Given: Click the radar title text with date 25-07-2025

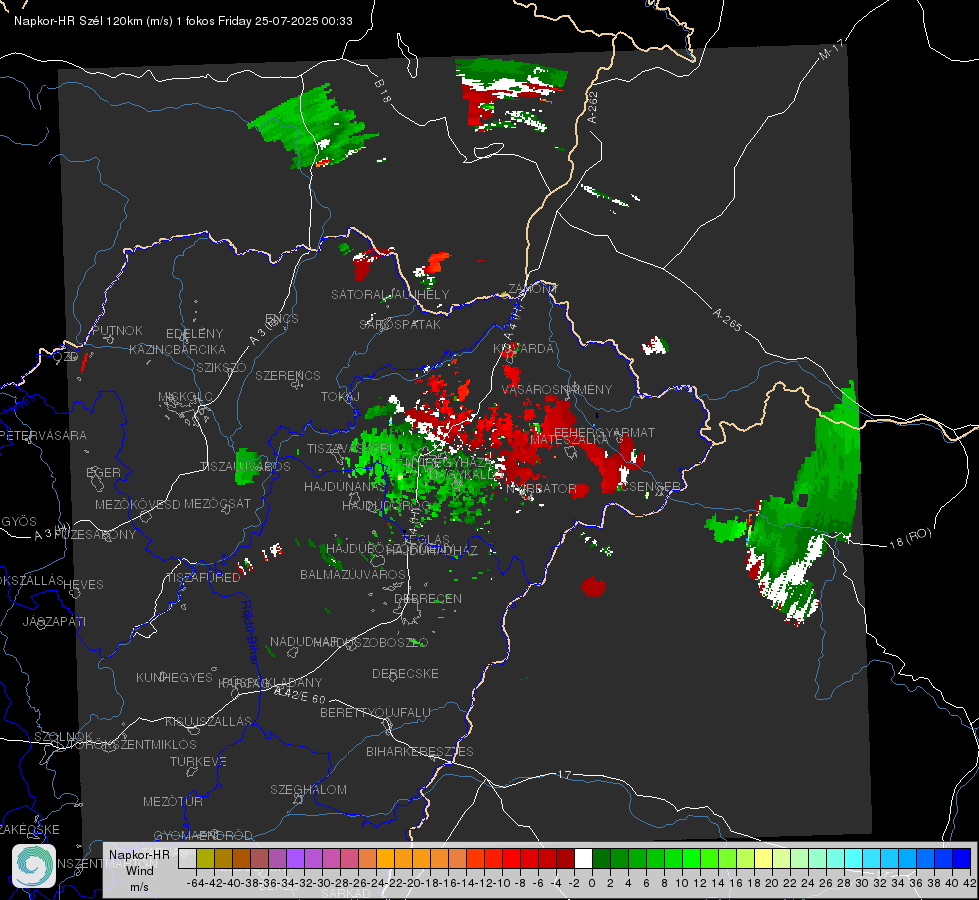Looking at the screenshot, I should pos(183,21).
